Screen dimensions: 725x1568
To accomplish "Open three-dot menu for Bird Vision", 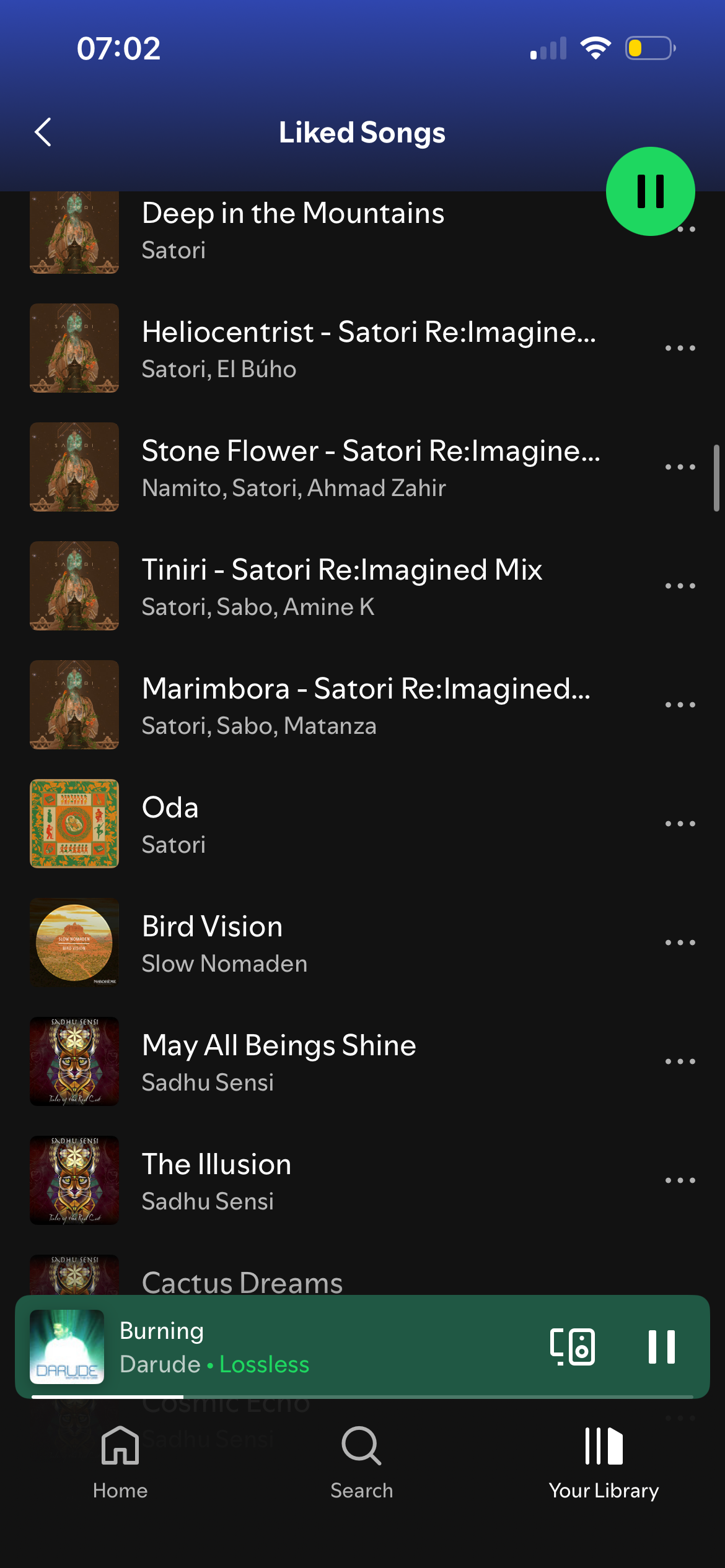I will click(680, 943).
